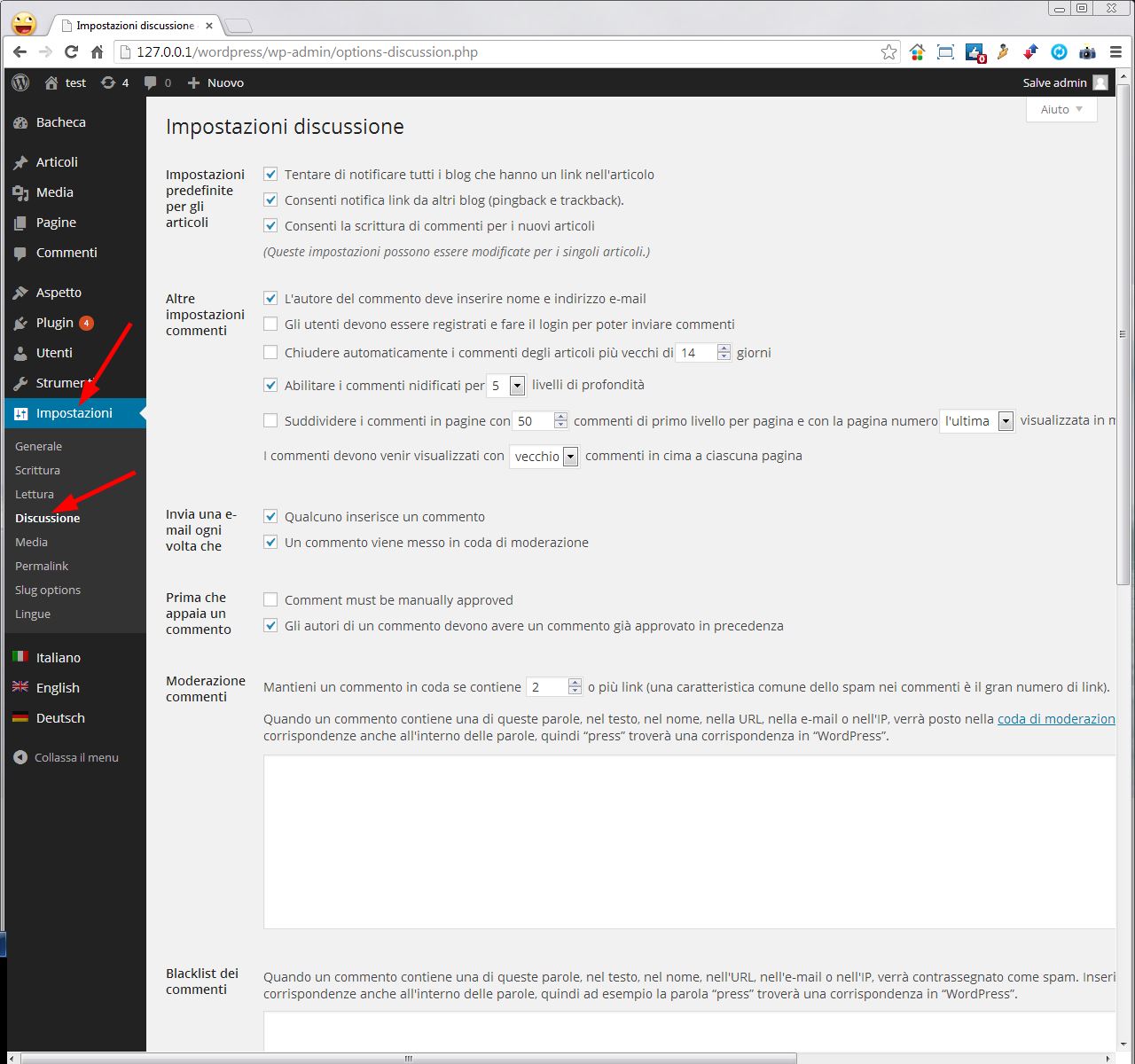This screenshot has width=1135, height=1064.
Task: Open Lettura settings submenu item
Action: tap(35, 495)
